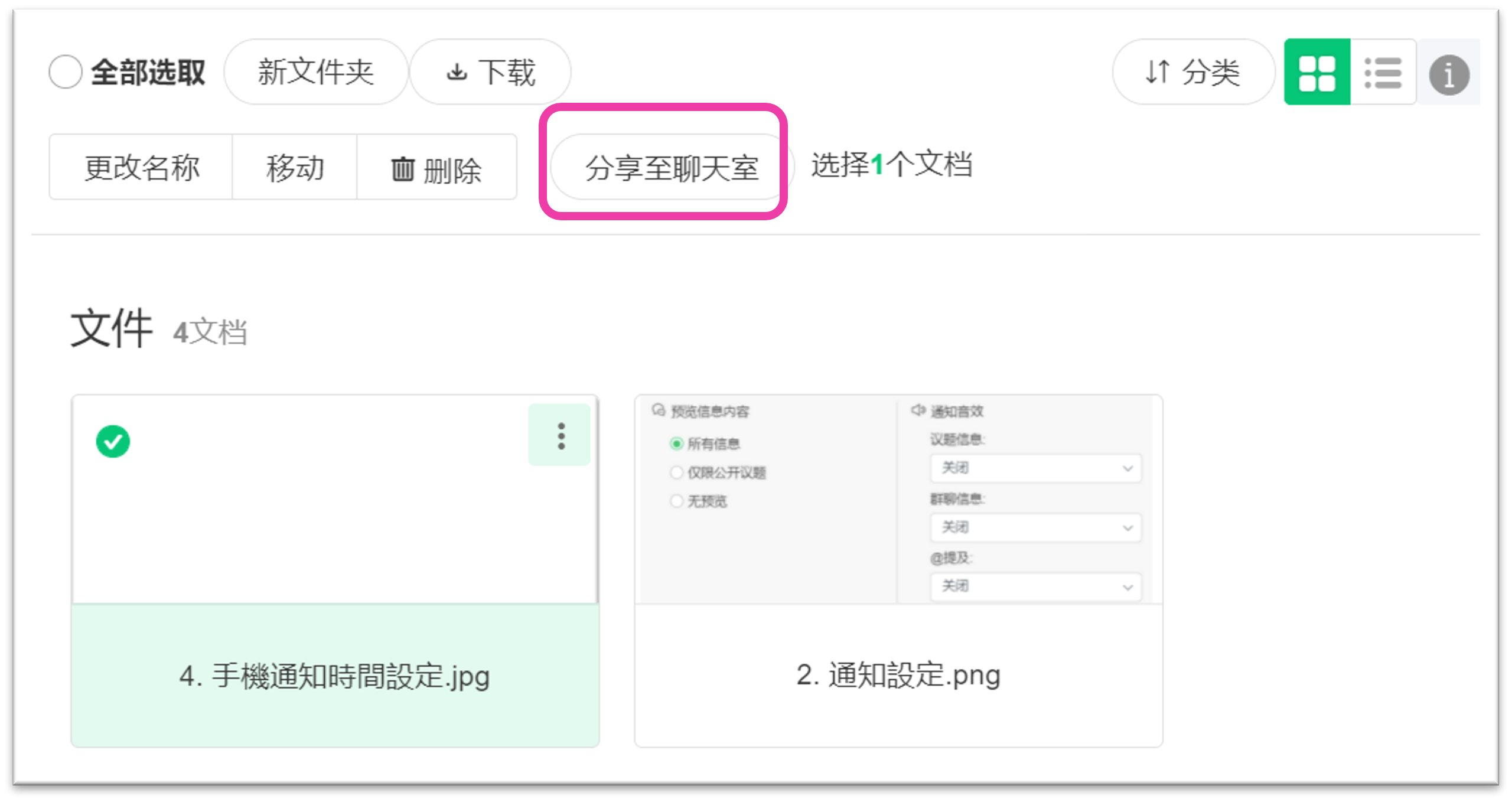Deselect the green check on 手機通知時間設定.jpg
This screenshot has width=1512, height=802.
coord(113,441)
